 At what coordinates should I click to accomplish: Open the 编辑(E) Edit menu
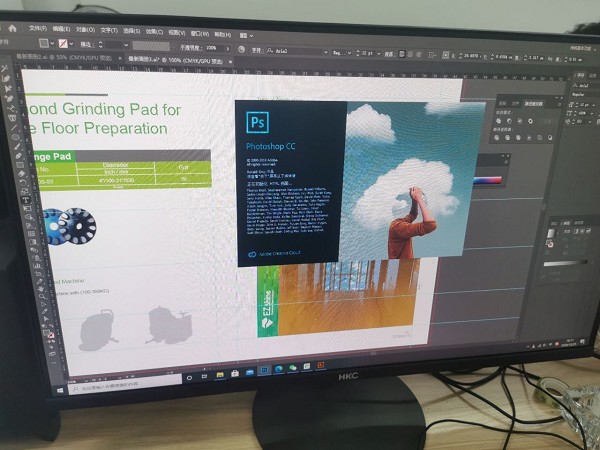[x=61, y=29]
